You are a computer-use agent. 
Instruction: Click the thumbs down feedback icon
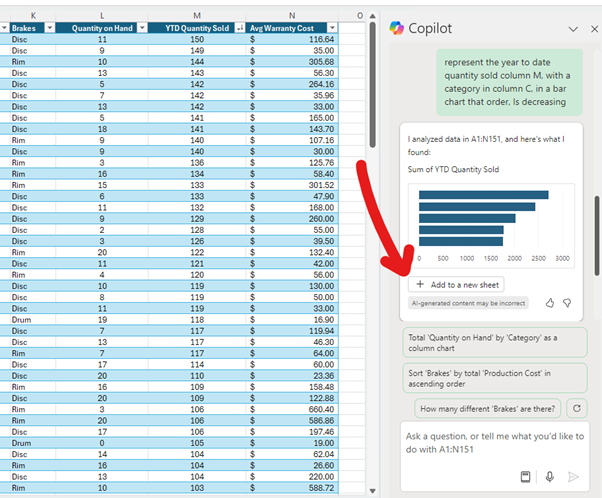tap(567, 303)
